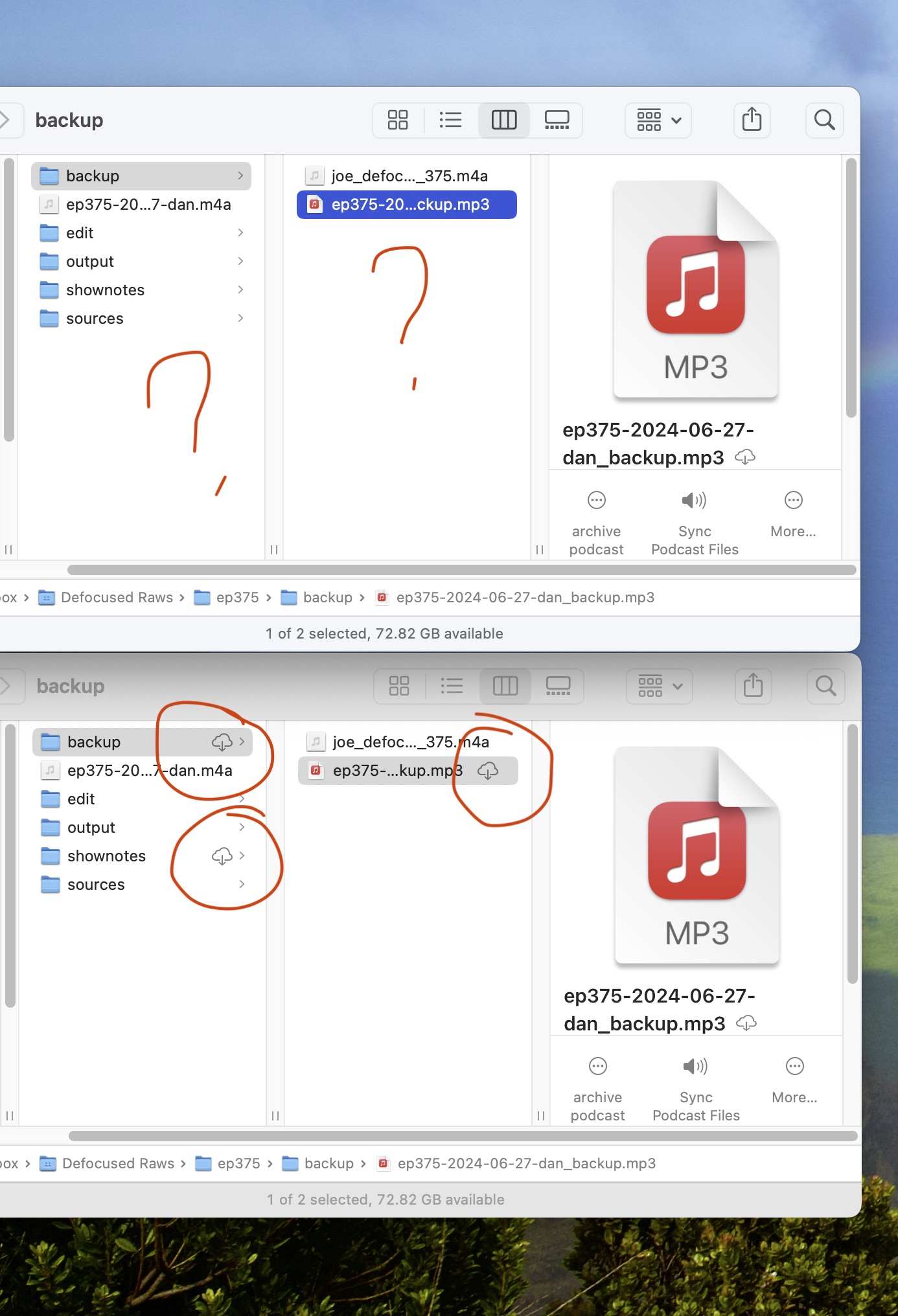Viewport: 898px width, 1316px height.
Task: Select the shownotes folder in top window
Action: pos(141,290)
